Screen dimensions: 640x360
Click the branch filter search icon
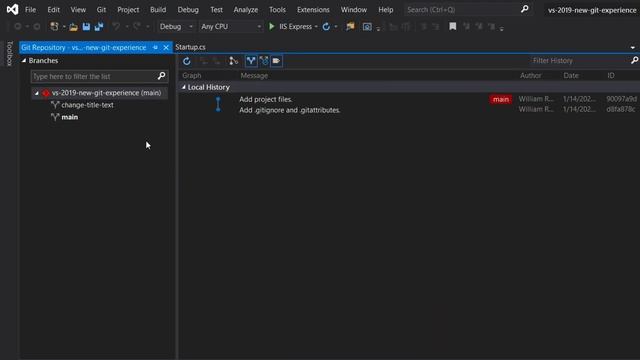pos(162,76)
